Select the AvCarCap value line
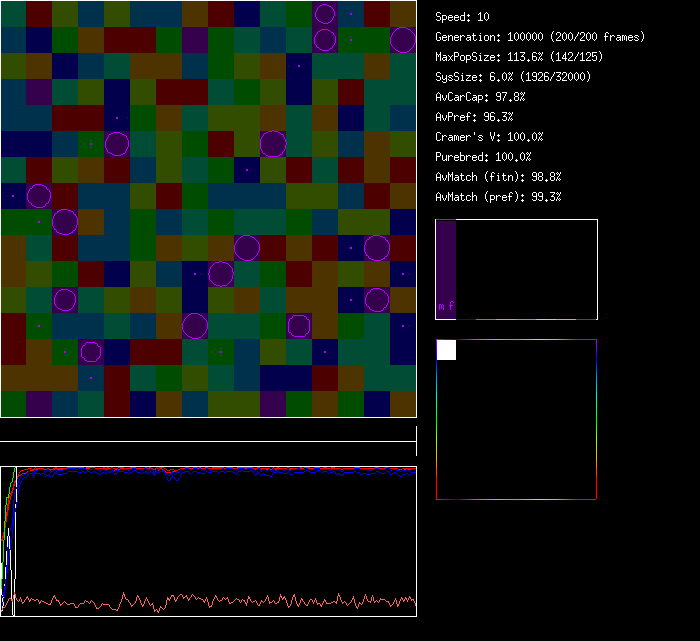 coord(481,97)
